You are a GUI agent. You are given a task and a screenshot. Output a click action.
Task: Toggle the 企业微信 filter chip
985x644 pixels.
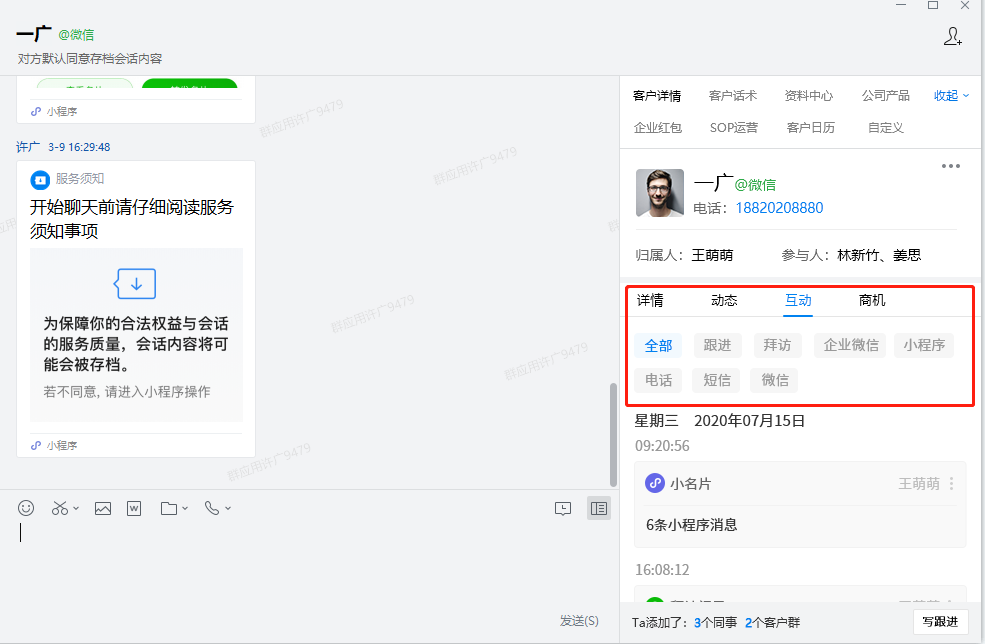850,346
